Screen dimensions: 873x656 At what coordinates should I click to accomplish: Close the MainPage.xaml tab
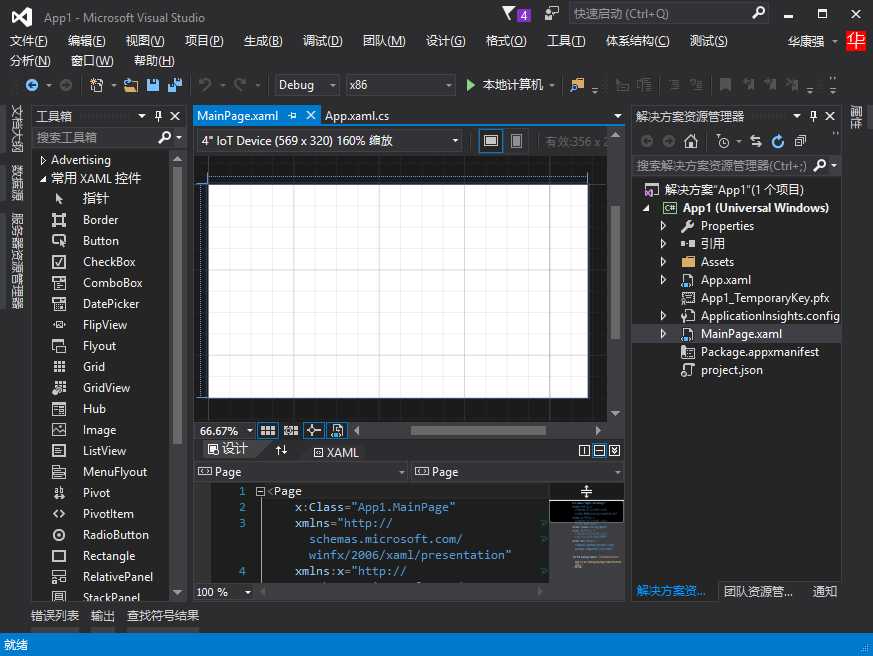pos(311,116)
